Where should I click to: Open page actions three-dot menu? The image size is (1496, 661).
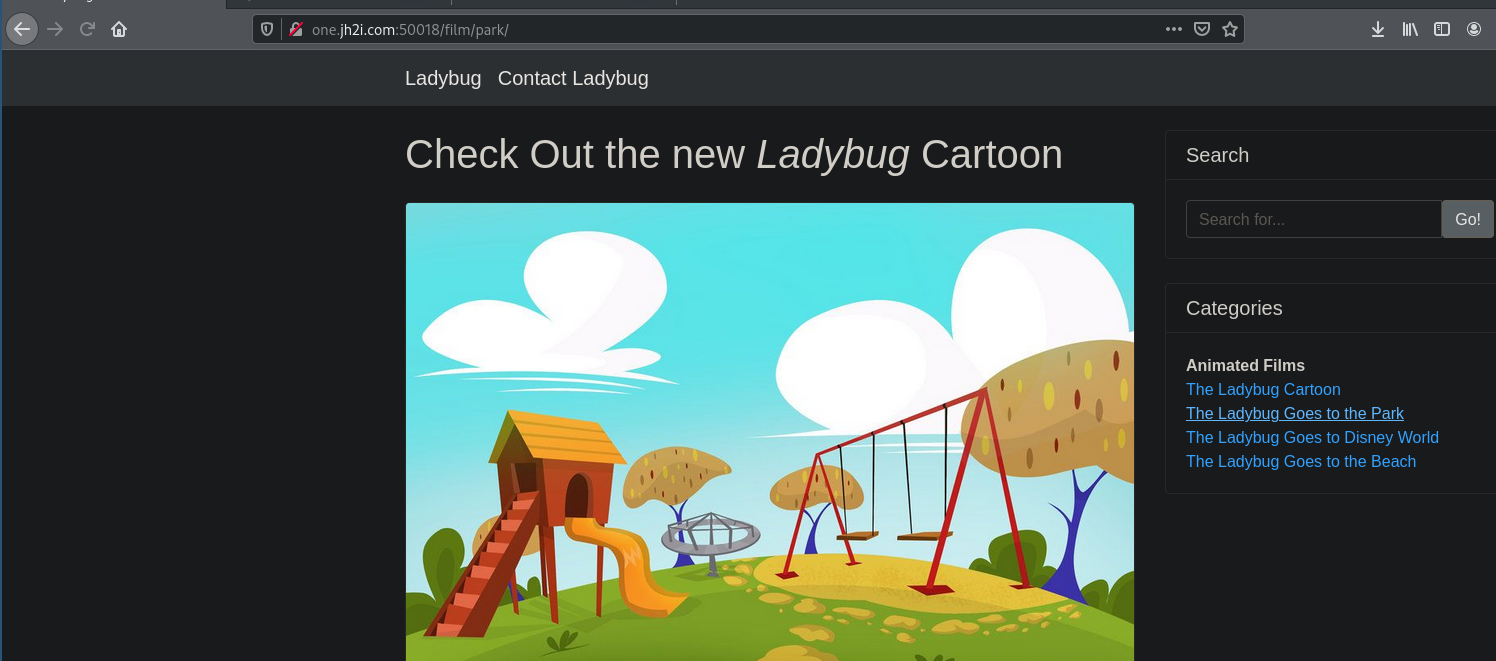coord(1174,29)
